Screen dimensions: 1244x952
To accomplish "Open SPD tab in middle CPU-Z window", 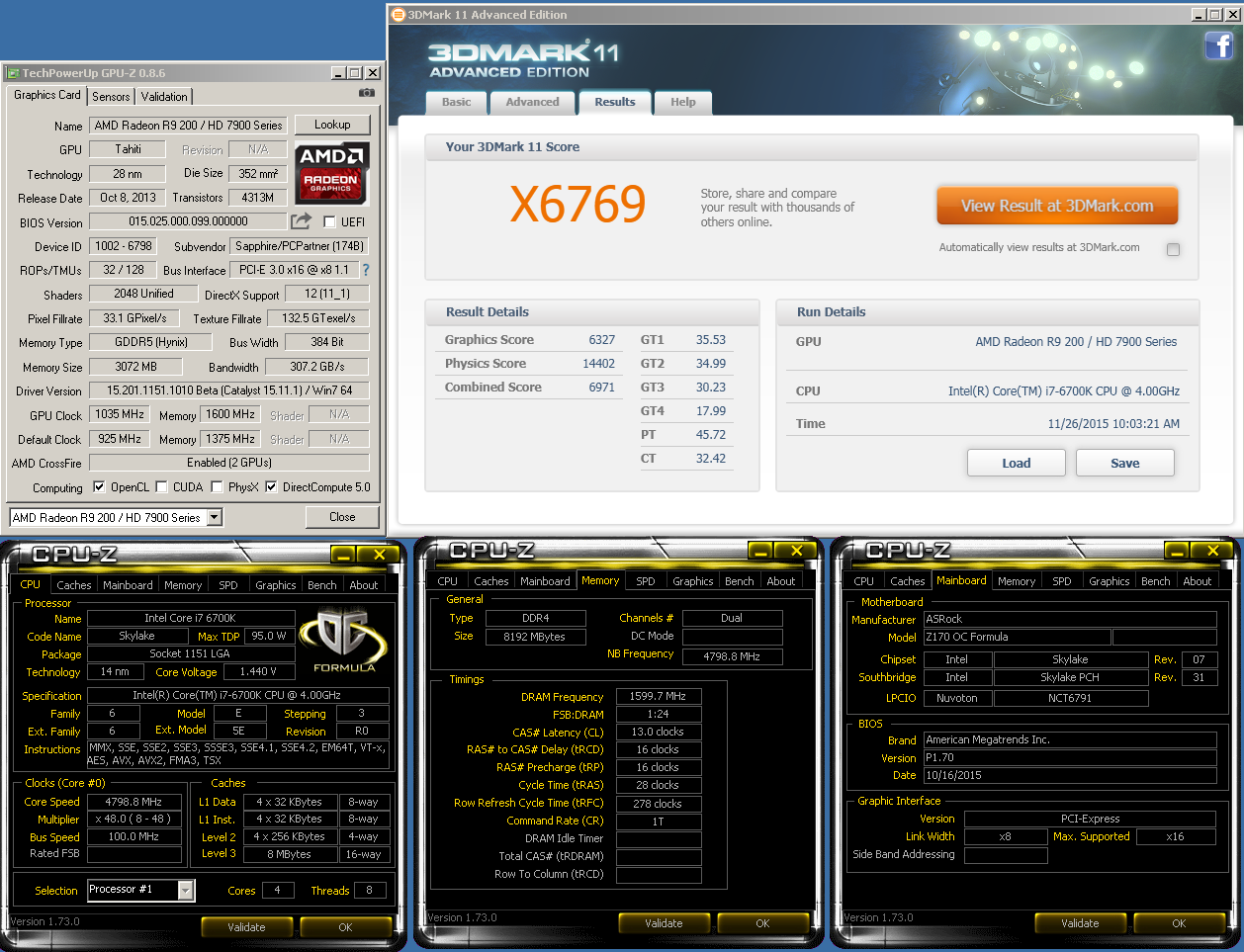I will pos(646,581).
